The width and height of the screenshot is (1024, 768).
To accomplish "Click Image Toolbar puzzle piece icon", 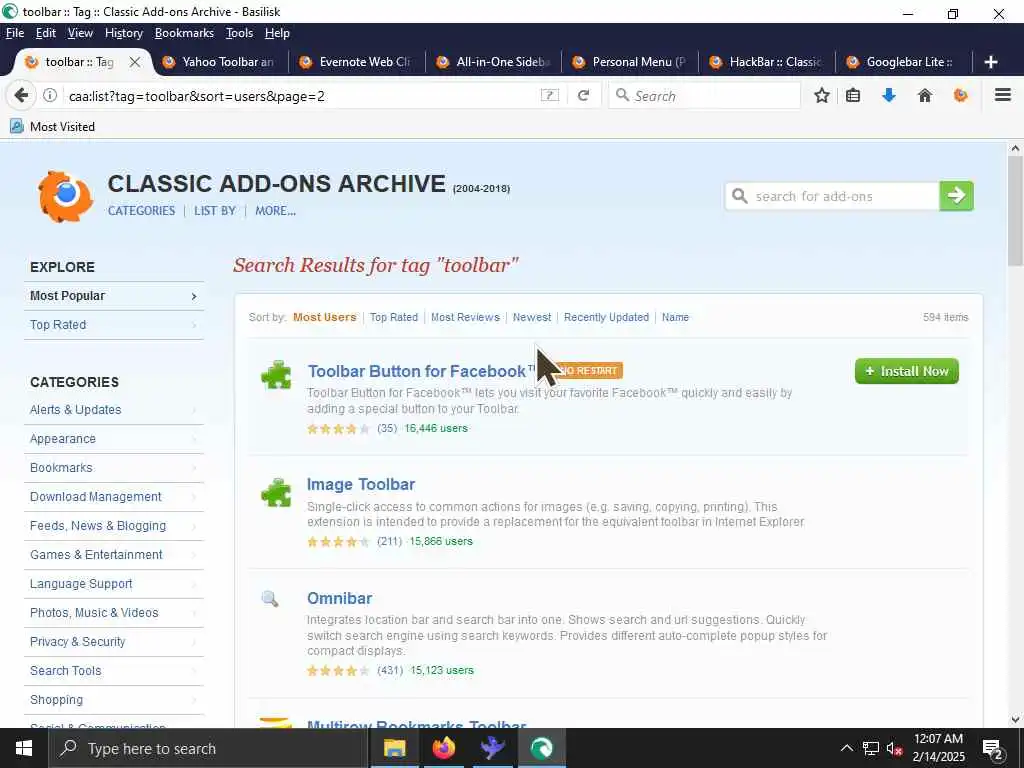I will pyautogui.click(x=276, y=492).
